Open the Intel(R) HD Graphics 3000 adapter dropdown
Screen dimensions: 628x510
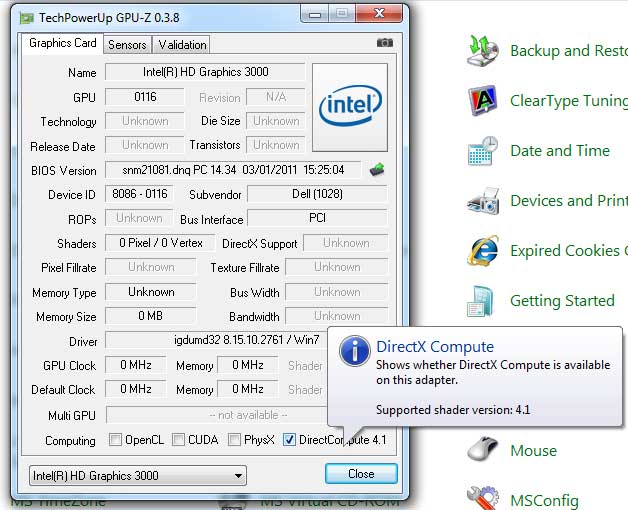tap(138, 476)
